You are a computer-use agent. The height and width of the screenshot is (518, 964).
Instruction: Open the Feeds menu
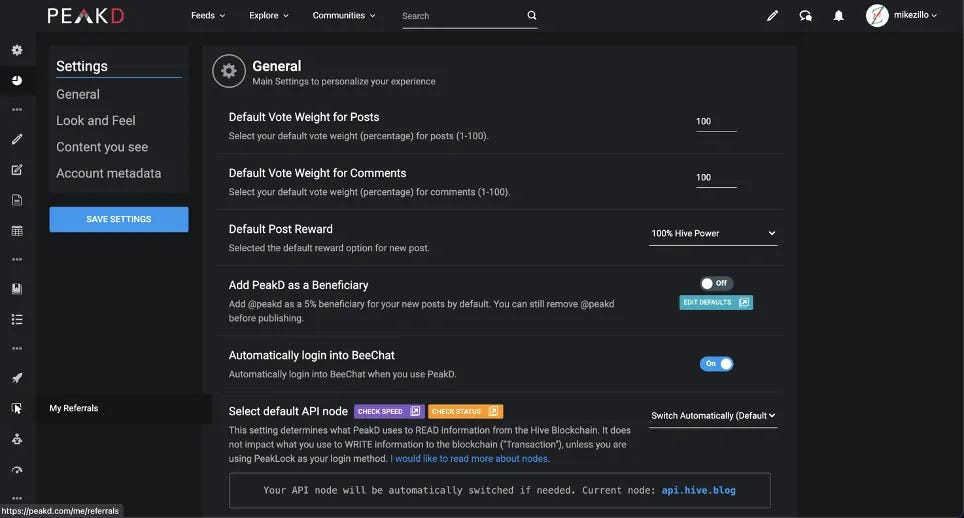208,15
